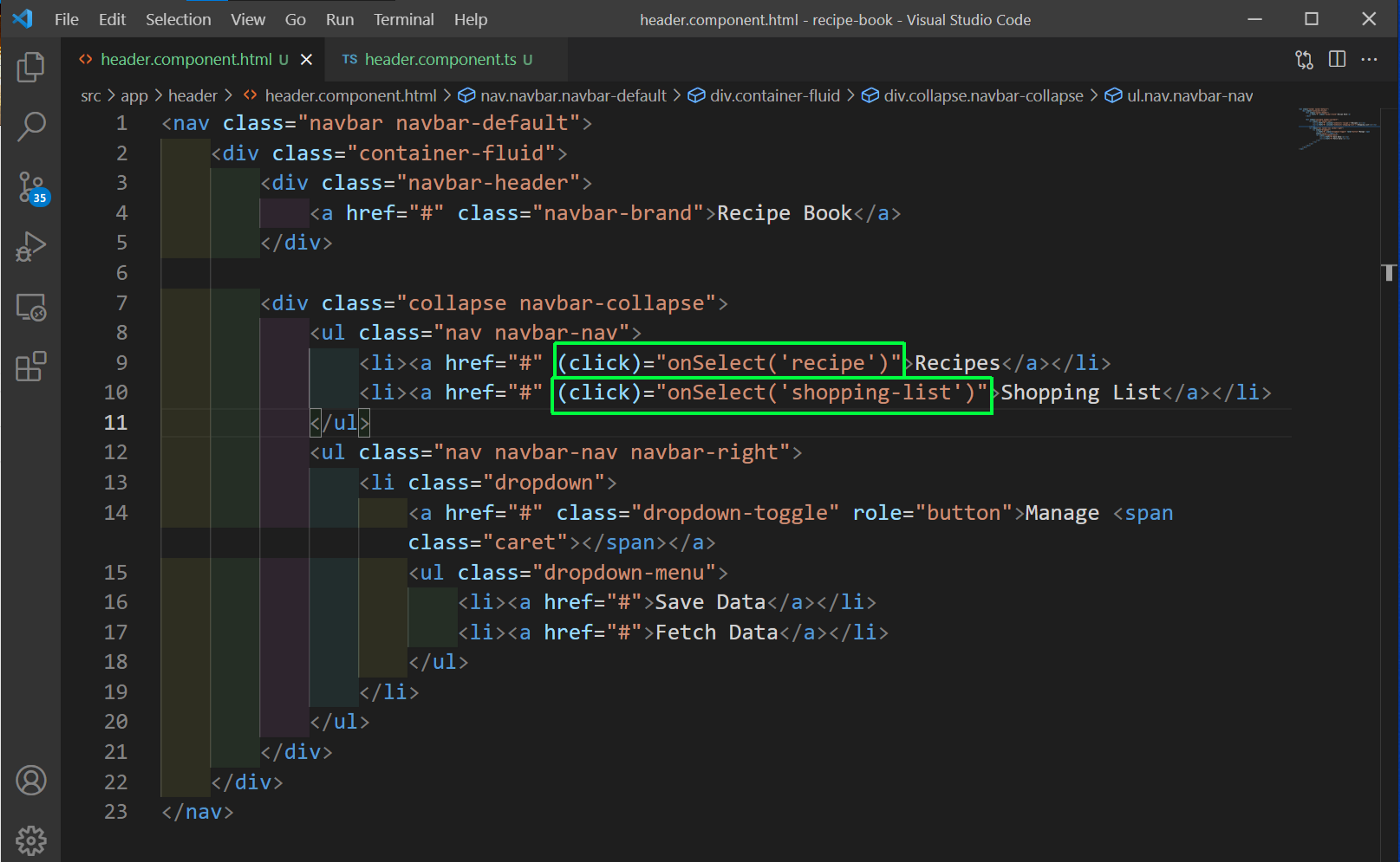Click "Fetch Data" text on line 17

[x=717, y=632]
